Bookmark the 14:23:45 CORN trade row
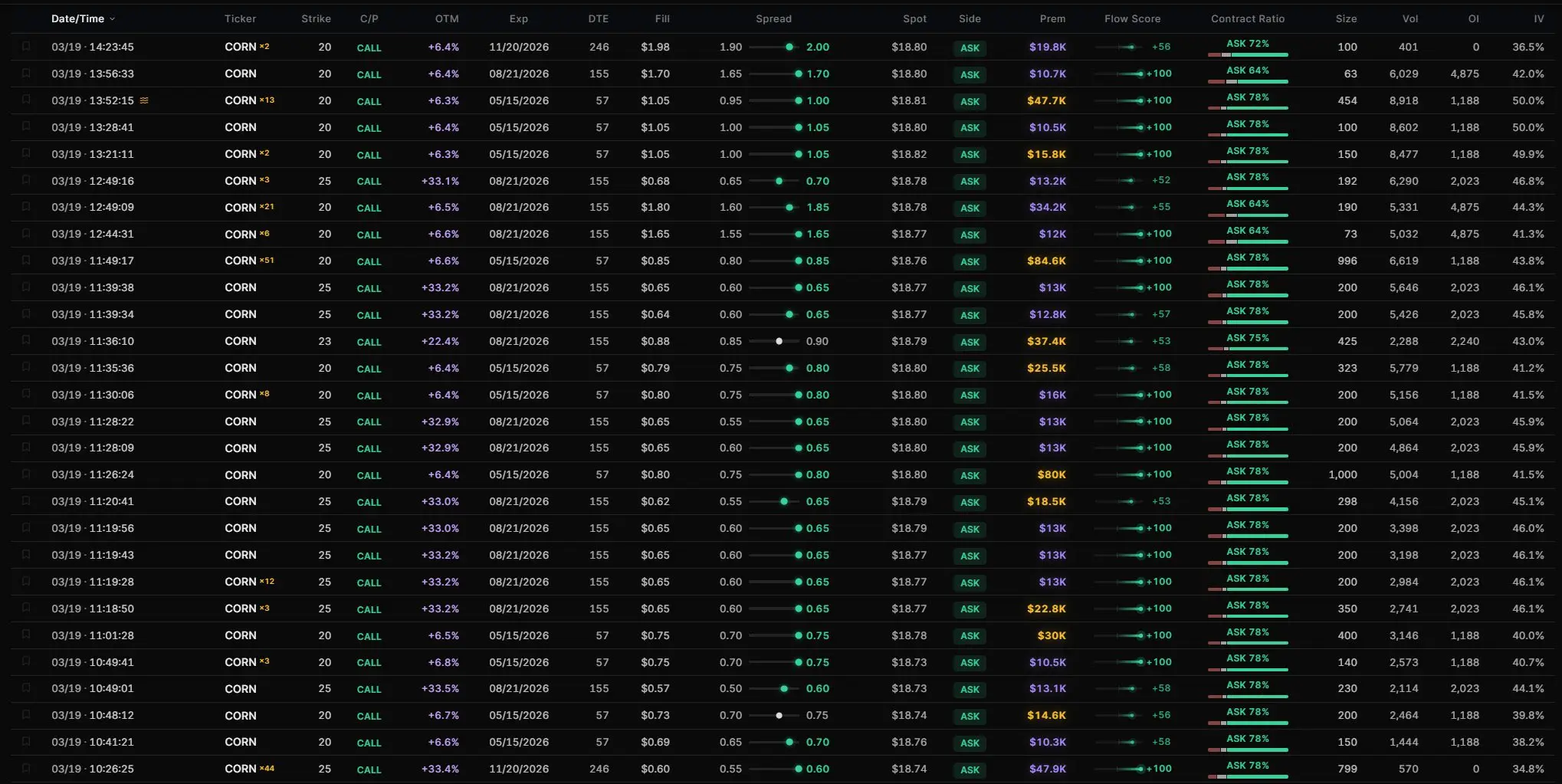 tap(26, 46)
